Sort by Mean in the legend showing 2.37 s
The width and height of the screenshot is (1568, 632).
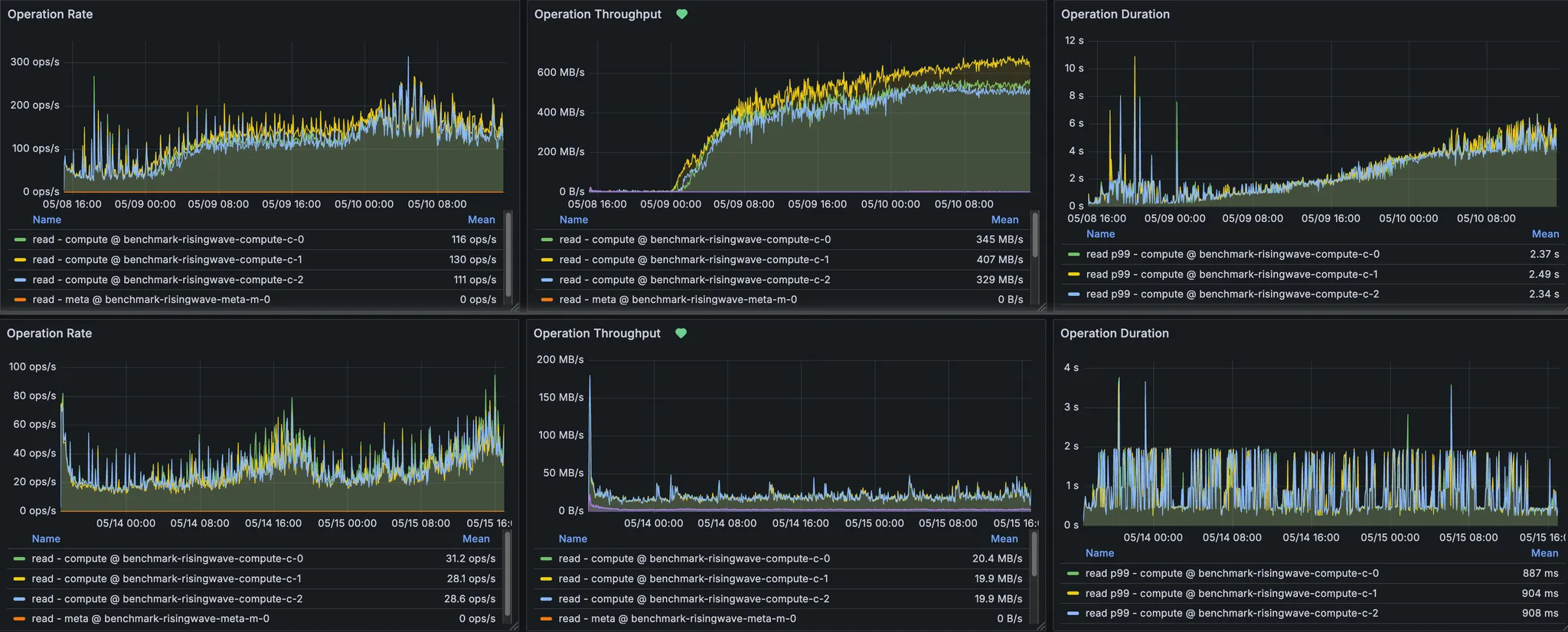click(1545, 234)
